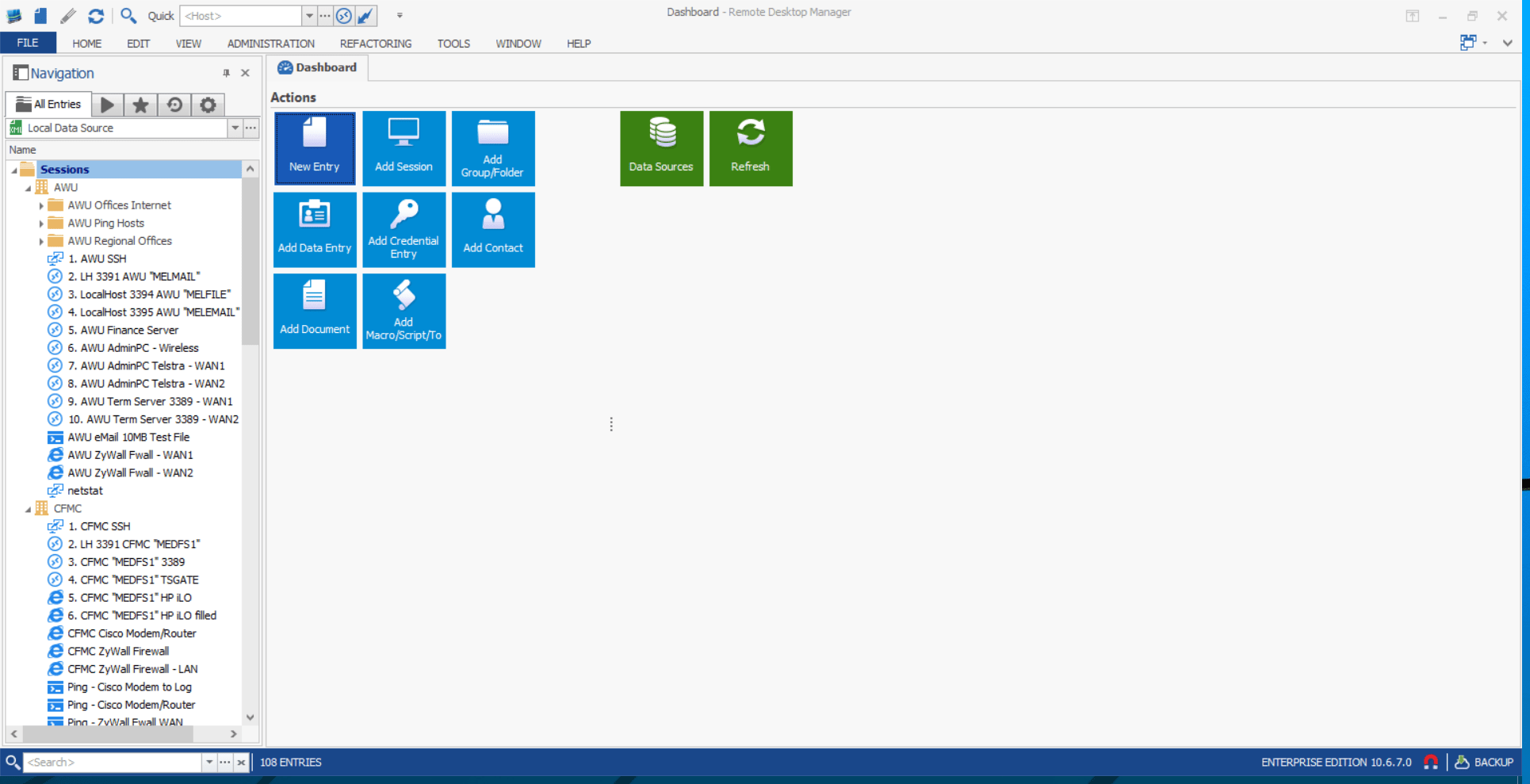Open the Add Document tile
Screen dimensions: 1530x784
(315, 311)
